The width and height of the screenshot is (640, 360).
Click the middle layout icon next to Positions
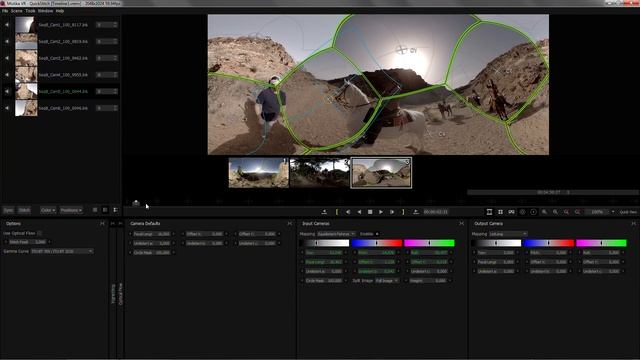pos(105,210)
